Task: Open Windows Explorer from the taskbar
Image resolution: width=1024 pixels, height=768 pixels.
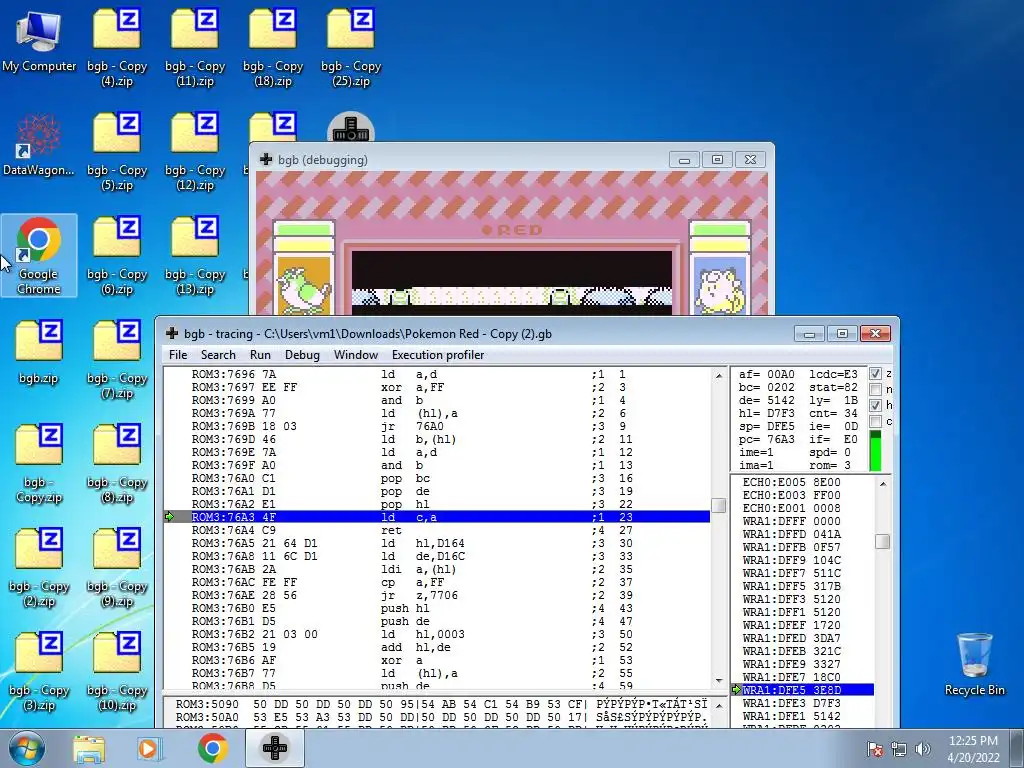Action: coord(88,748)
